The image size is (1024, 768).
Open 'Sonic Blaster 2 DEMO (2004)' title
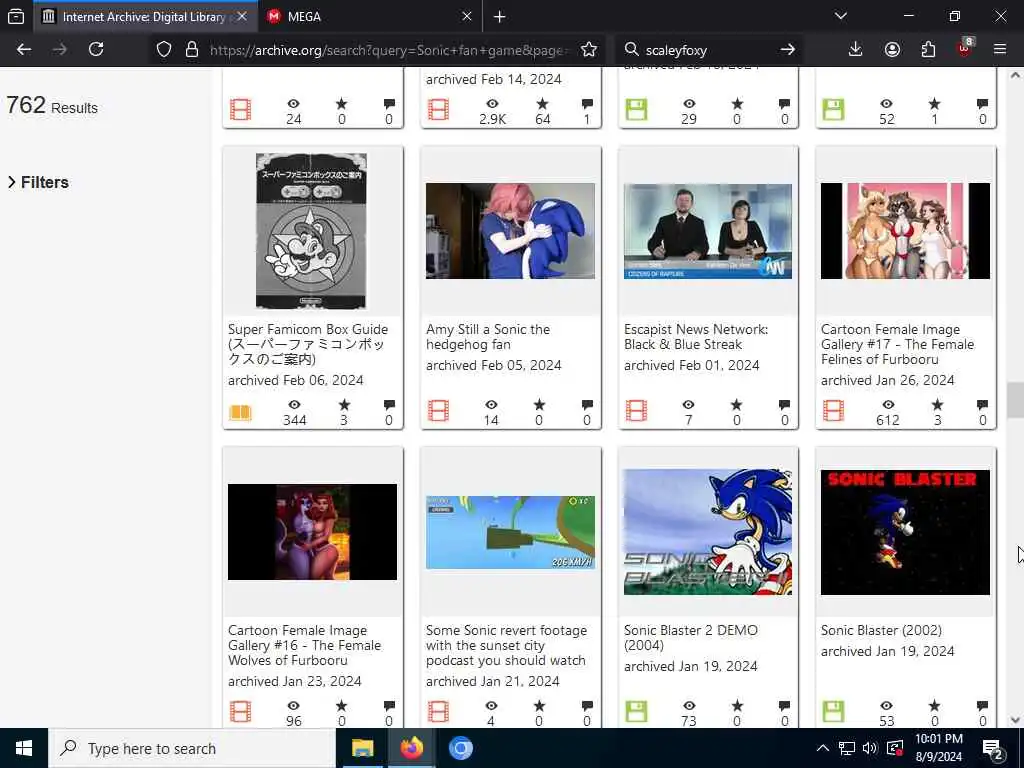[x=690, y=638]
